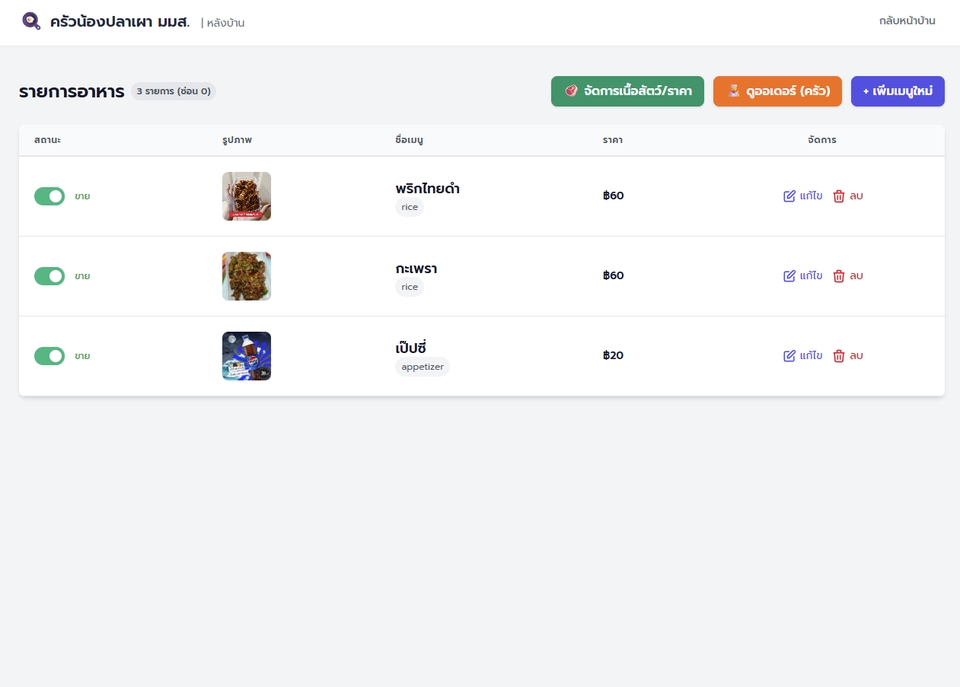Click rice tag under พริกไทยดำ

click(410, 207)
